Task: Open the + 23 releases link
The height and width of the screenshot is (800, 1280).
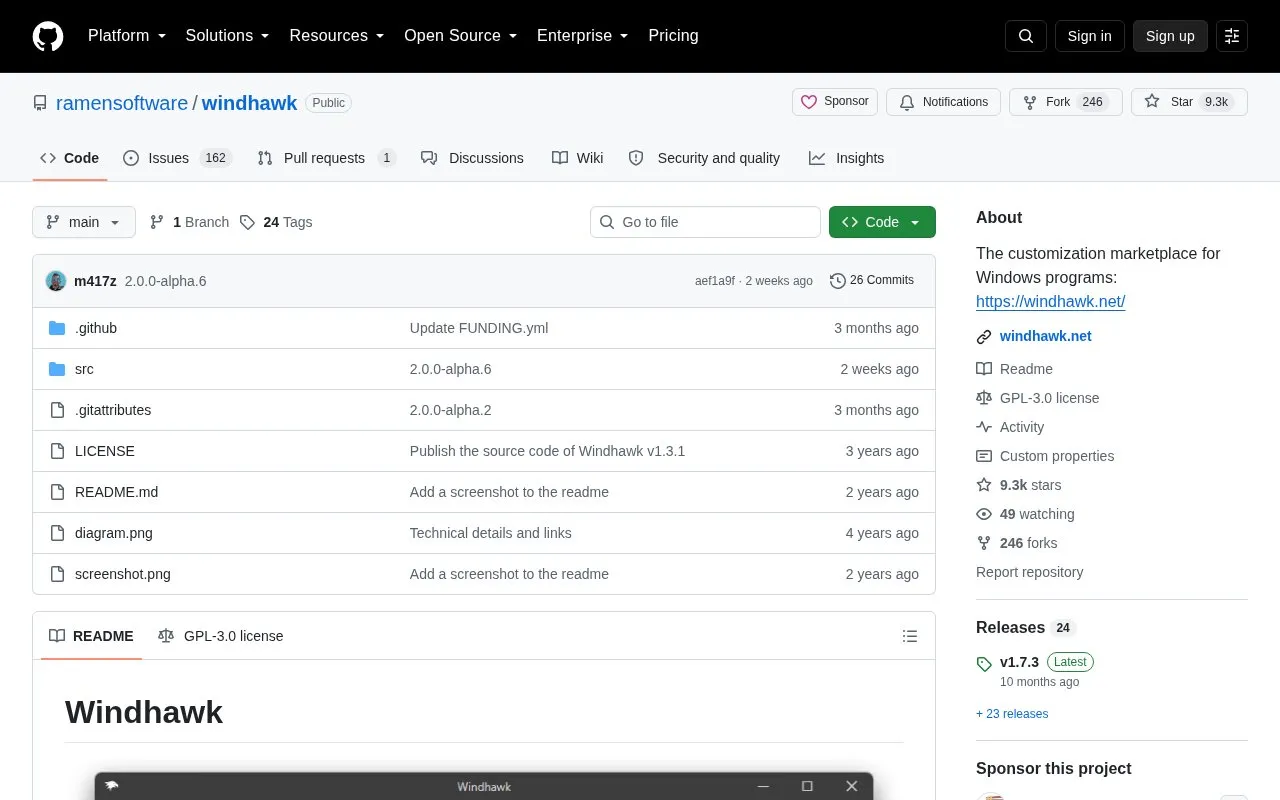Action: 1012,714
